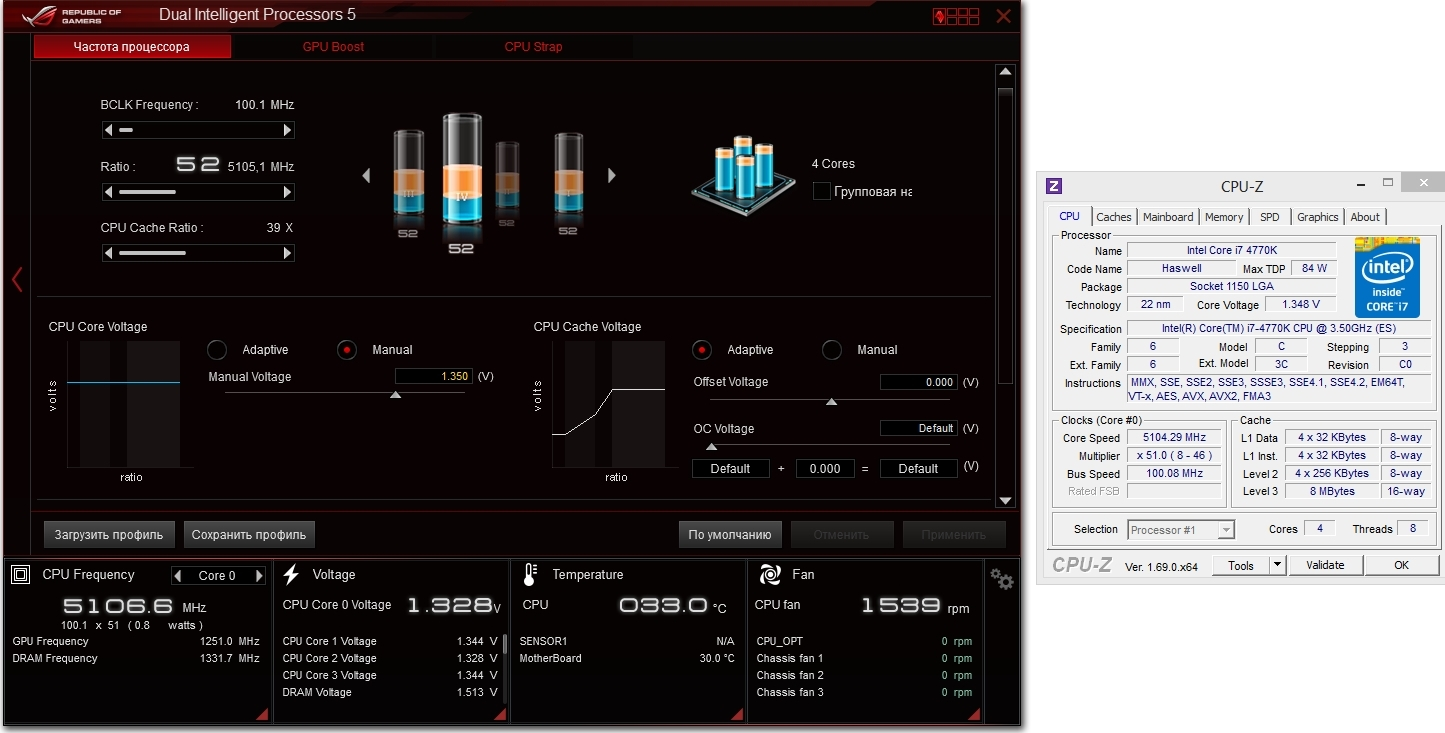The width and height of the screenshot is (1445, 733).
Task: Click the OK button in CPU-Z
Action: (1401, 565)
